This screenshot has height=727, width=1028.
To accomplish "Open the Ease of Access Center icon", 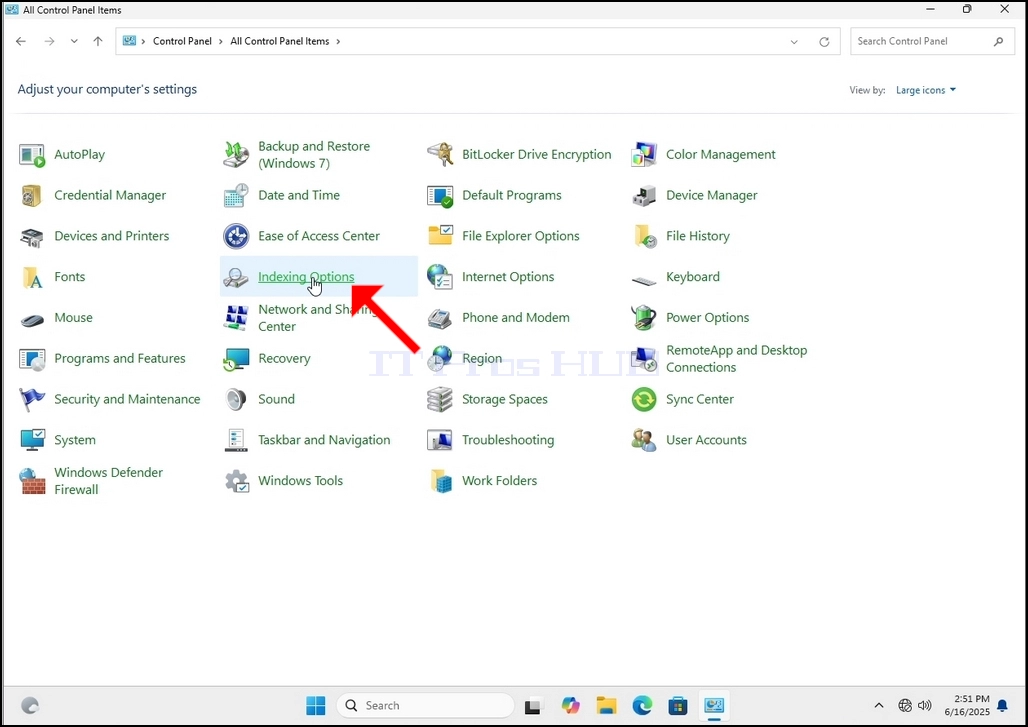I will (x=236, y=236).
